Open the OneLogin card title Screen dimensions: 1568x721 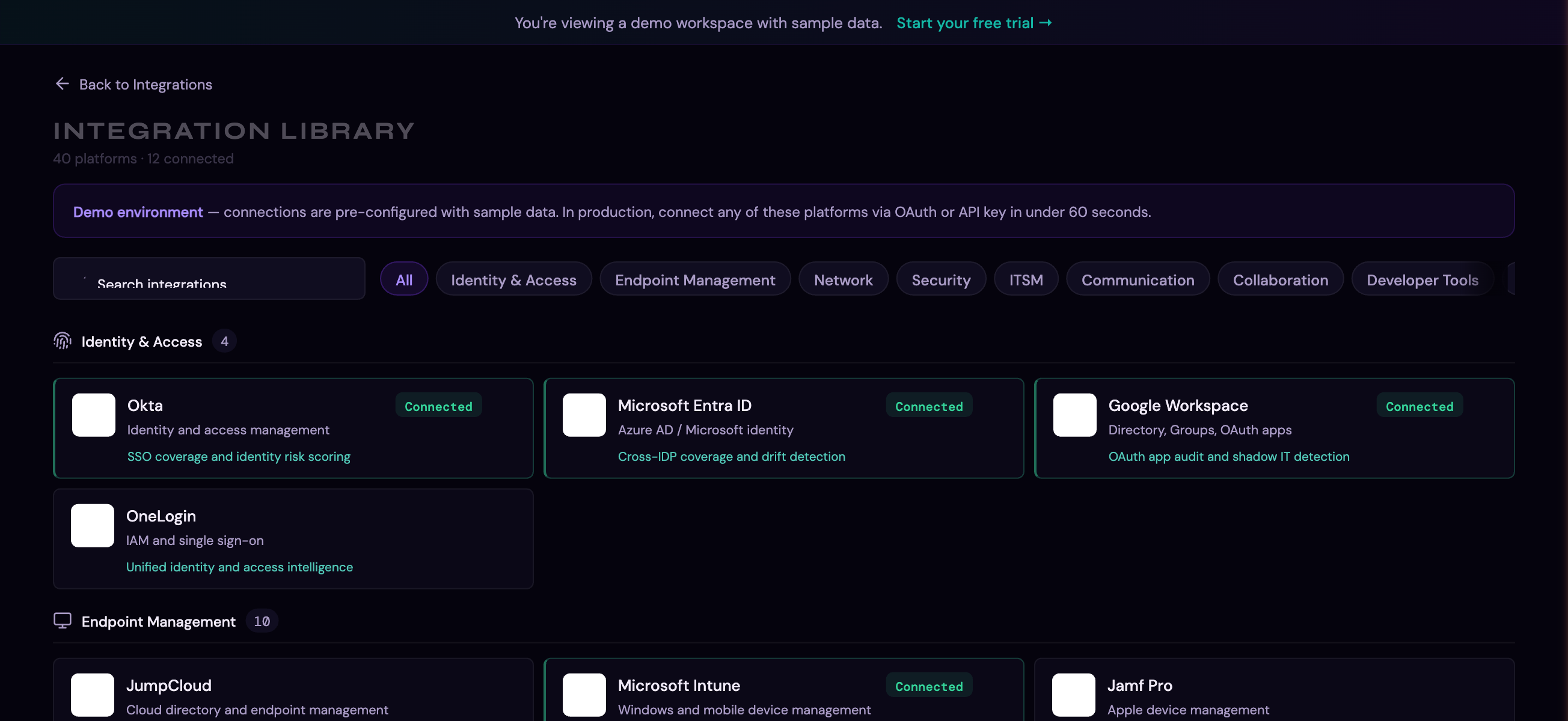161,516
